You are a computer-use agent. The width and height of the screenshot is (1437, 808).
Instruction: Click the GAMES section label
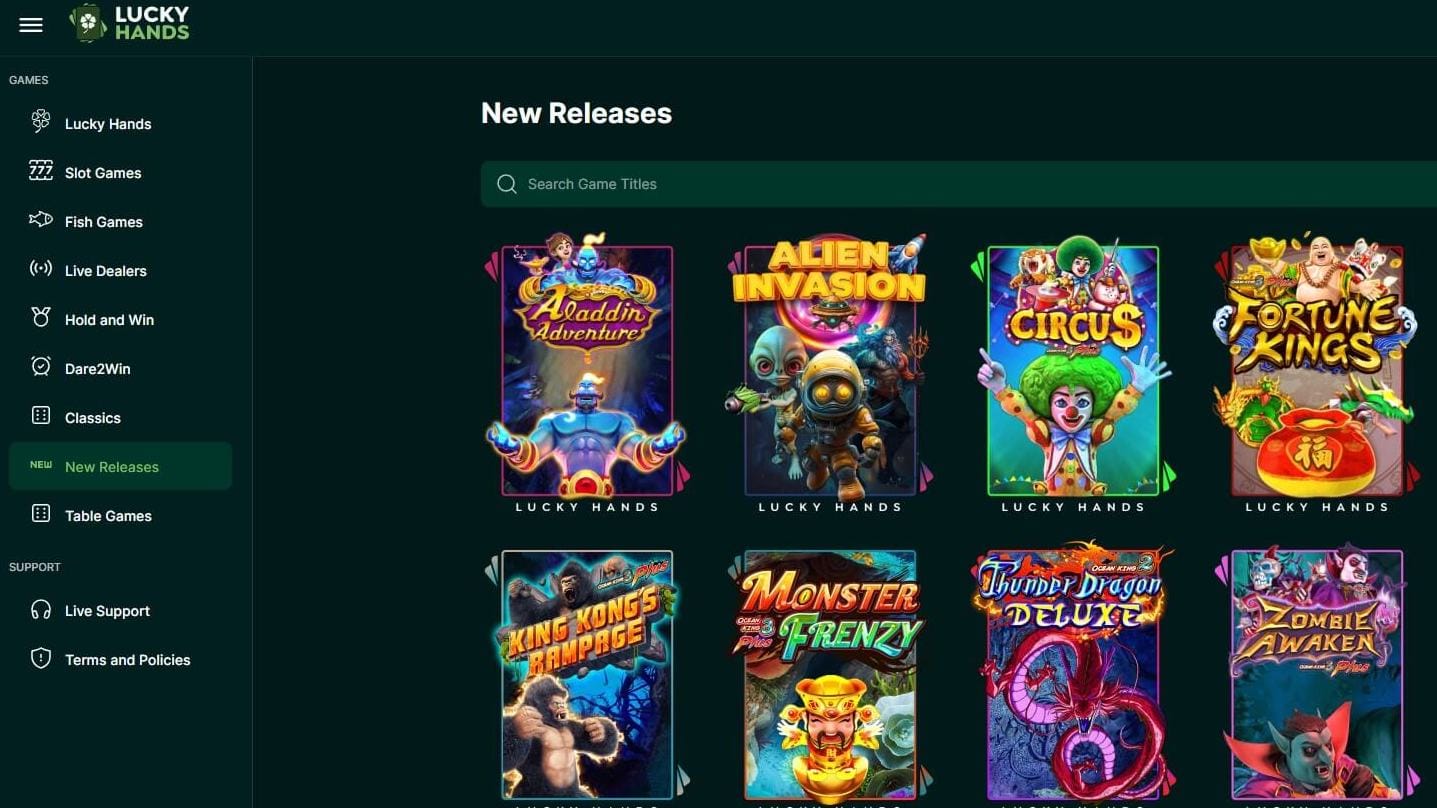point(29,80)
